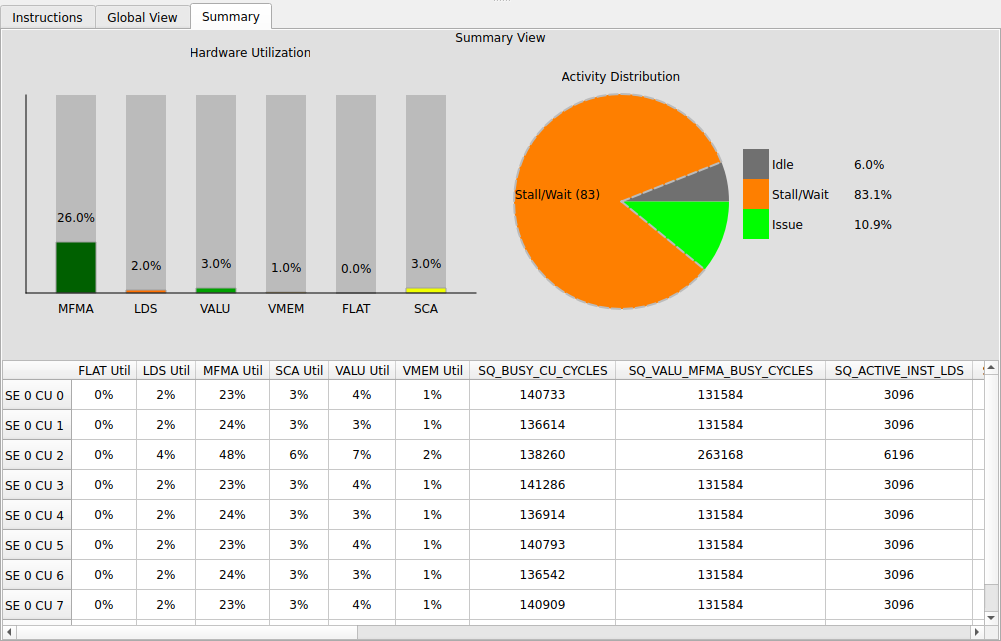The width and height of the screenshot is (1001, 641).
Task: Click the SQ_BUSY_CU_CYCLES column header
Action: coord(543,370)
